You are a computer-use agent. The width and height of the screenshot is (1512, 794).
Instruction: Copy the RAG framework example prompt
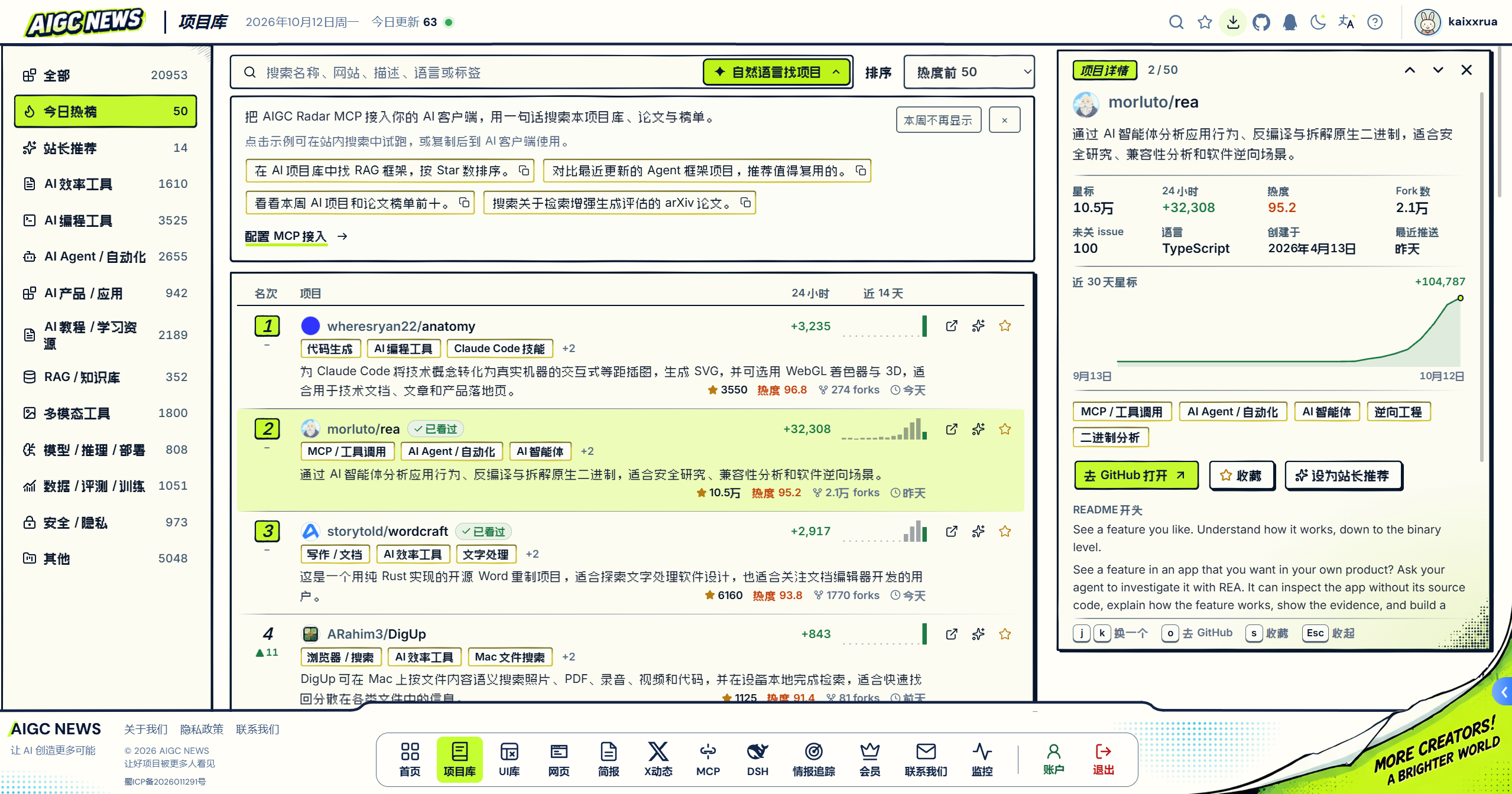(524, 171)
